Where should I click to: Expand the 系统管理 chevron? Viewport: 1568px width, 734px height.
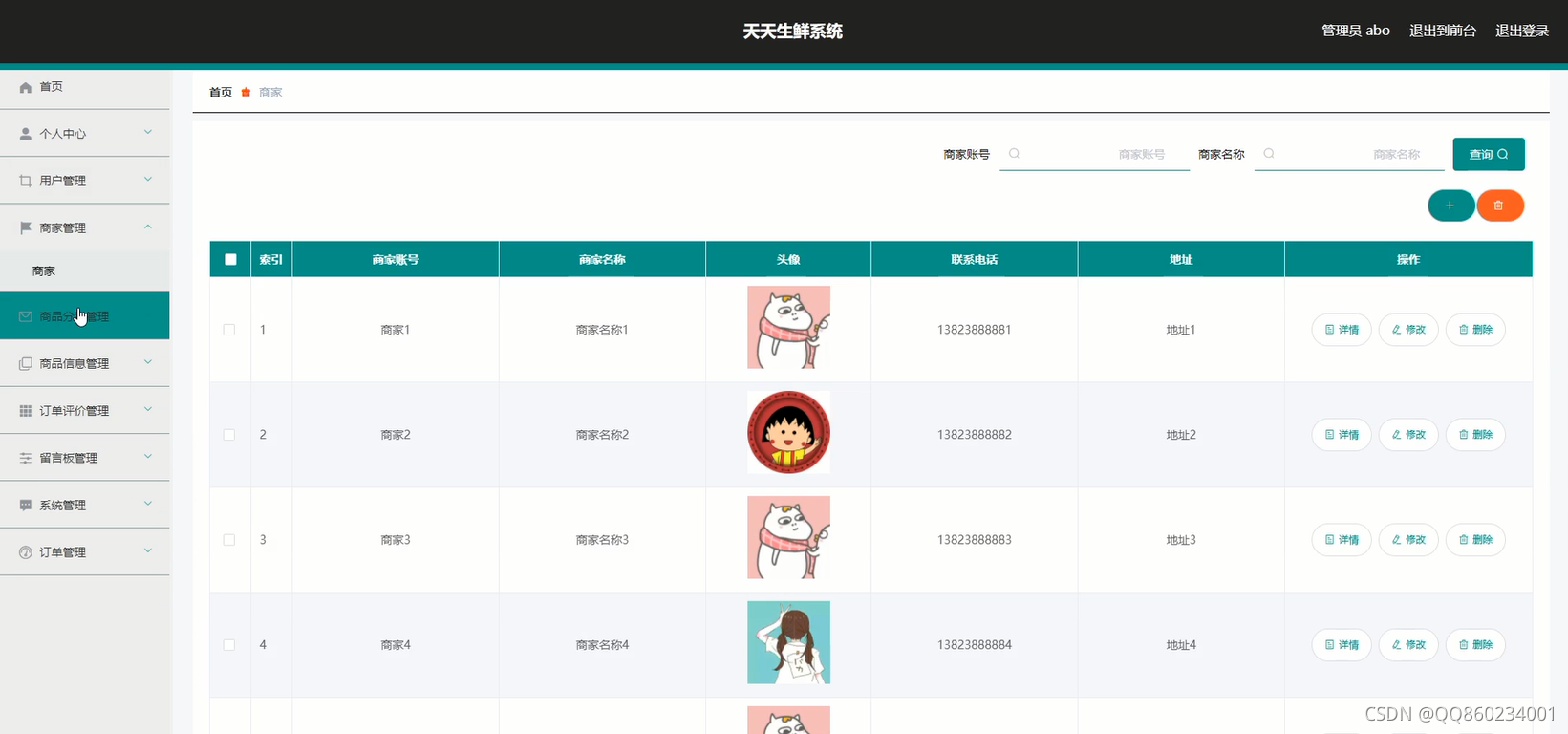(148, 504)
